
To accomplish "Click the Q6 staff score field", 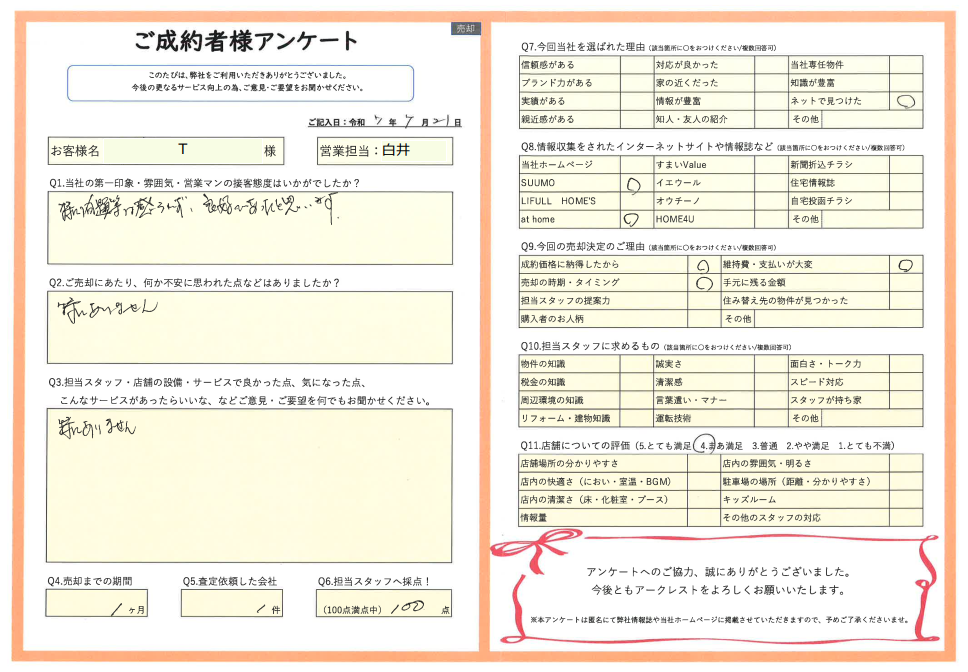I will 384,604.
